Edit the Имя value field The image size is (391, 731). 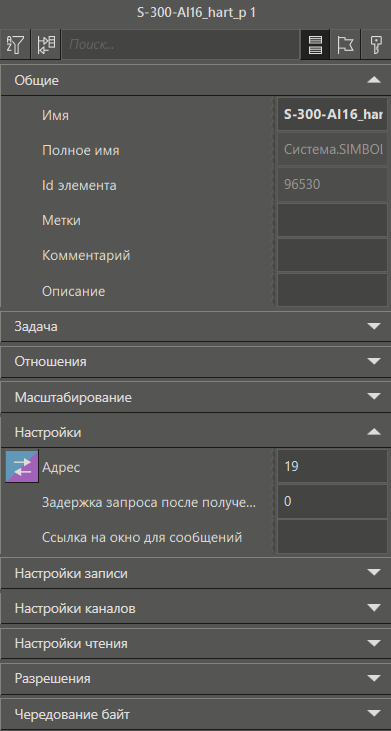[x=332, y=114]
